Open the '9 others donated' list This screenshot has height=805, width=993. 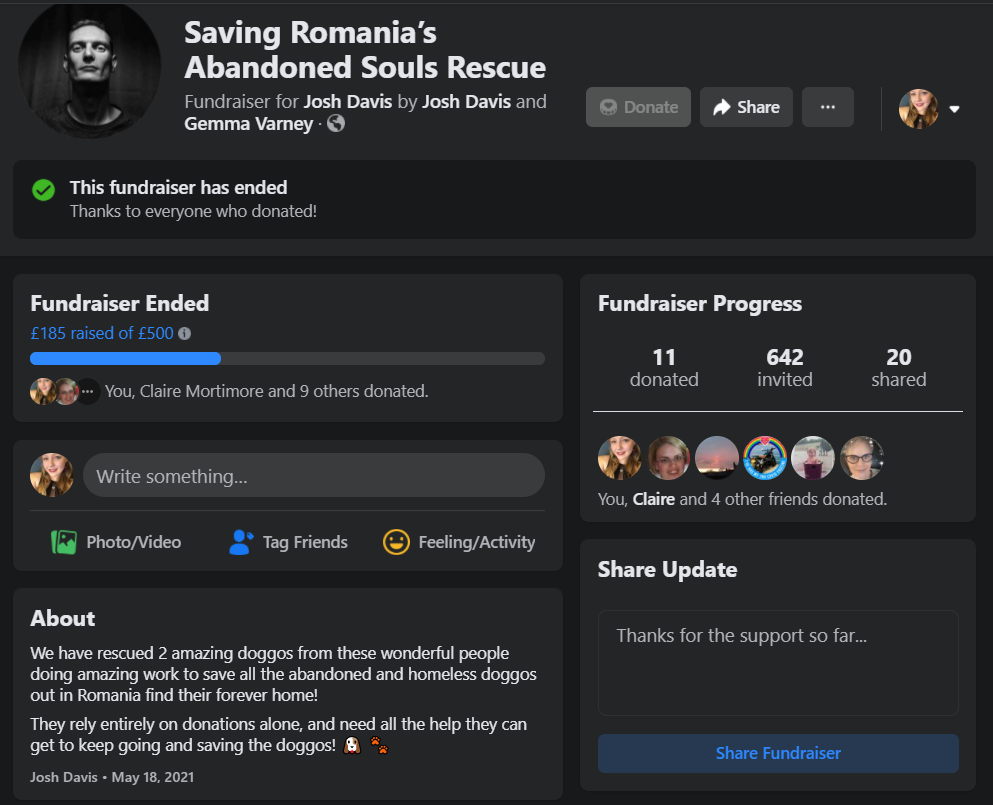click(364, 391)
